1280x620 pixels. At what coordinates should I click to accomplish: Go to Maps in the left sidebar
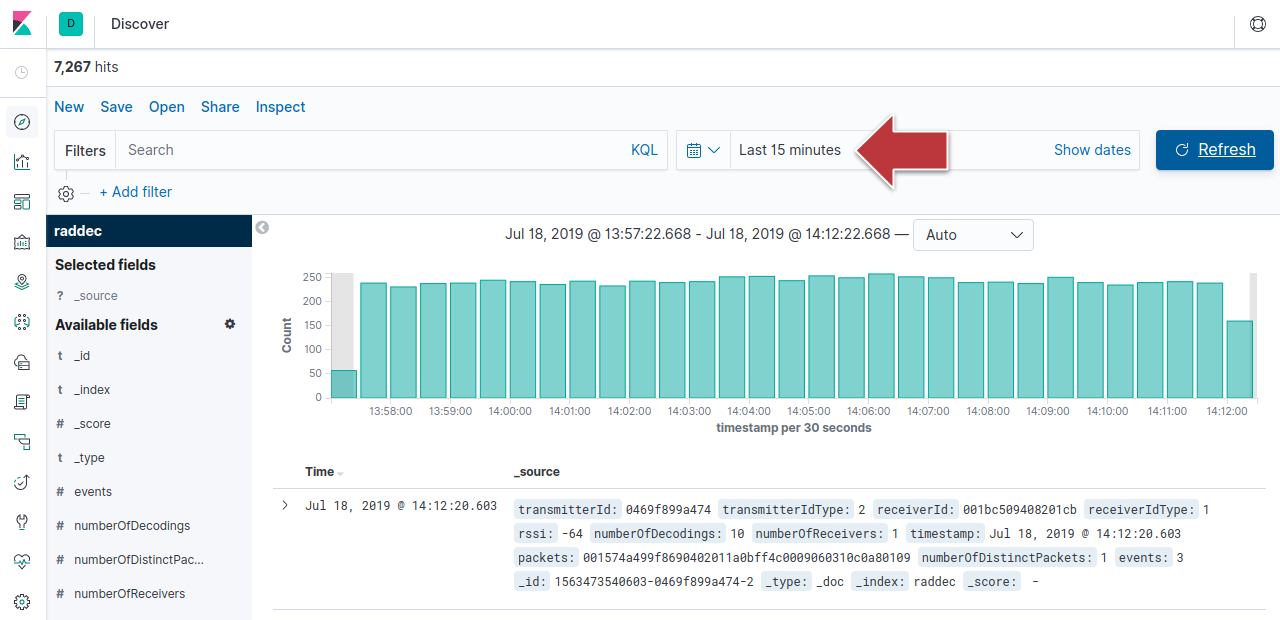click(x=22, y=282)
